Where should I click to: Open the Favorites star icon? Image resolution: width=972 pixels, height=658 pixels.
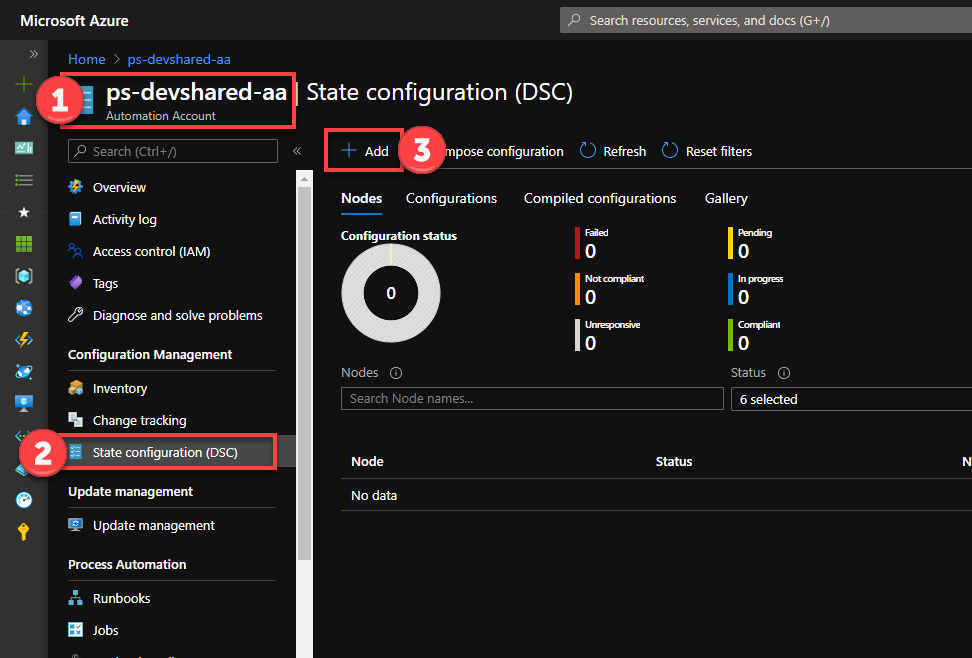[x=24, y=212]
